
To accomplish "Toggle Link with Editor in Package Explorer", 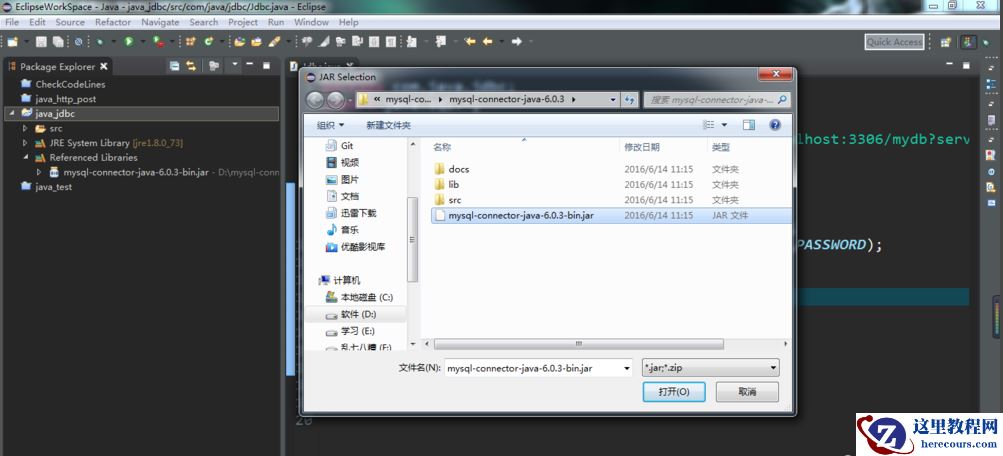I will tap(191, 66).
